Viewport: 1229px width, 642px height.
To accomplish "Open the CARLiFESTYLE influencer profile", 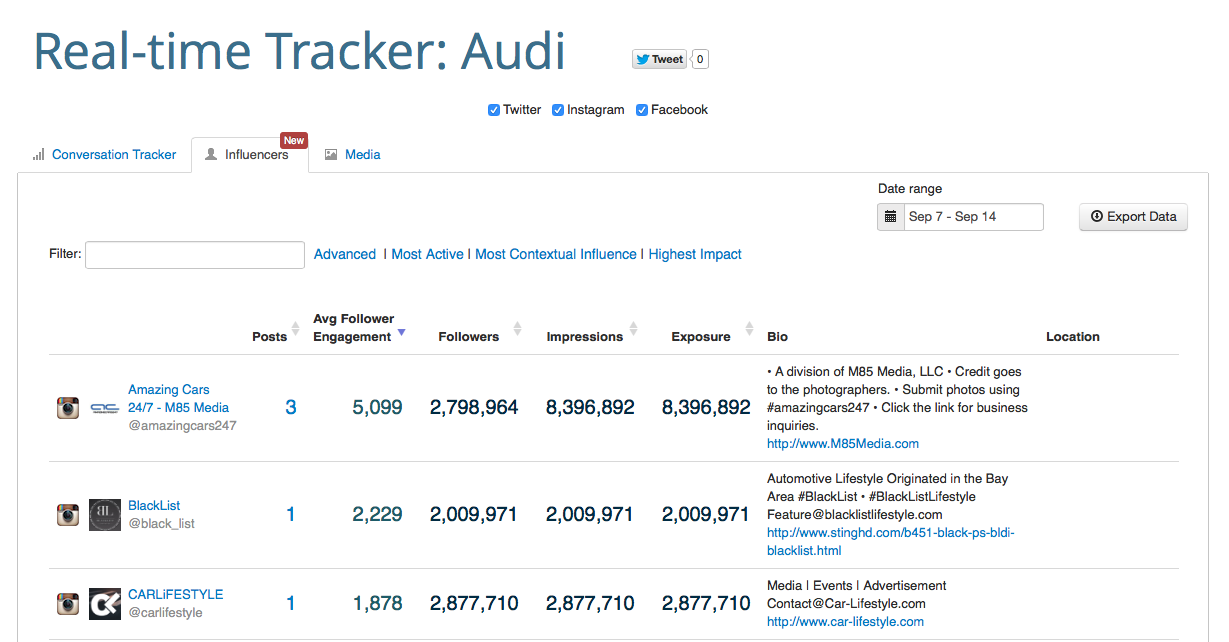I will pyautogui.click(x=176, y=595).
